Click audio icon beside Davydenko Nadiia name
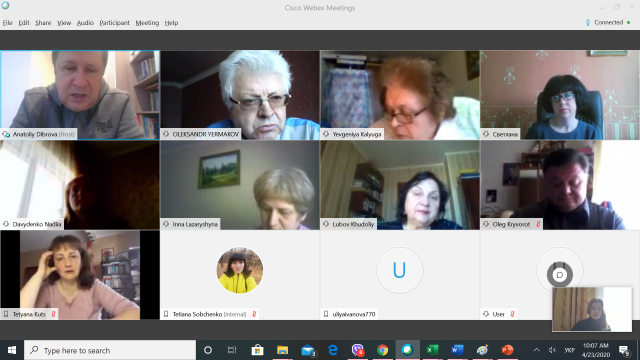Viewport: 640px width, 360px height. coord(6,224)
